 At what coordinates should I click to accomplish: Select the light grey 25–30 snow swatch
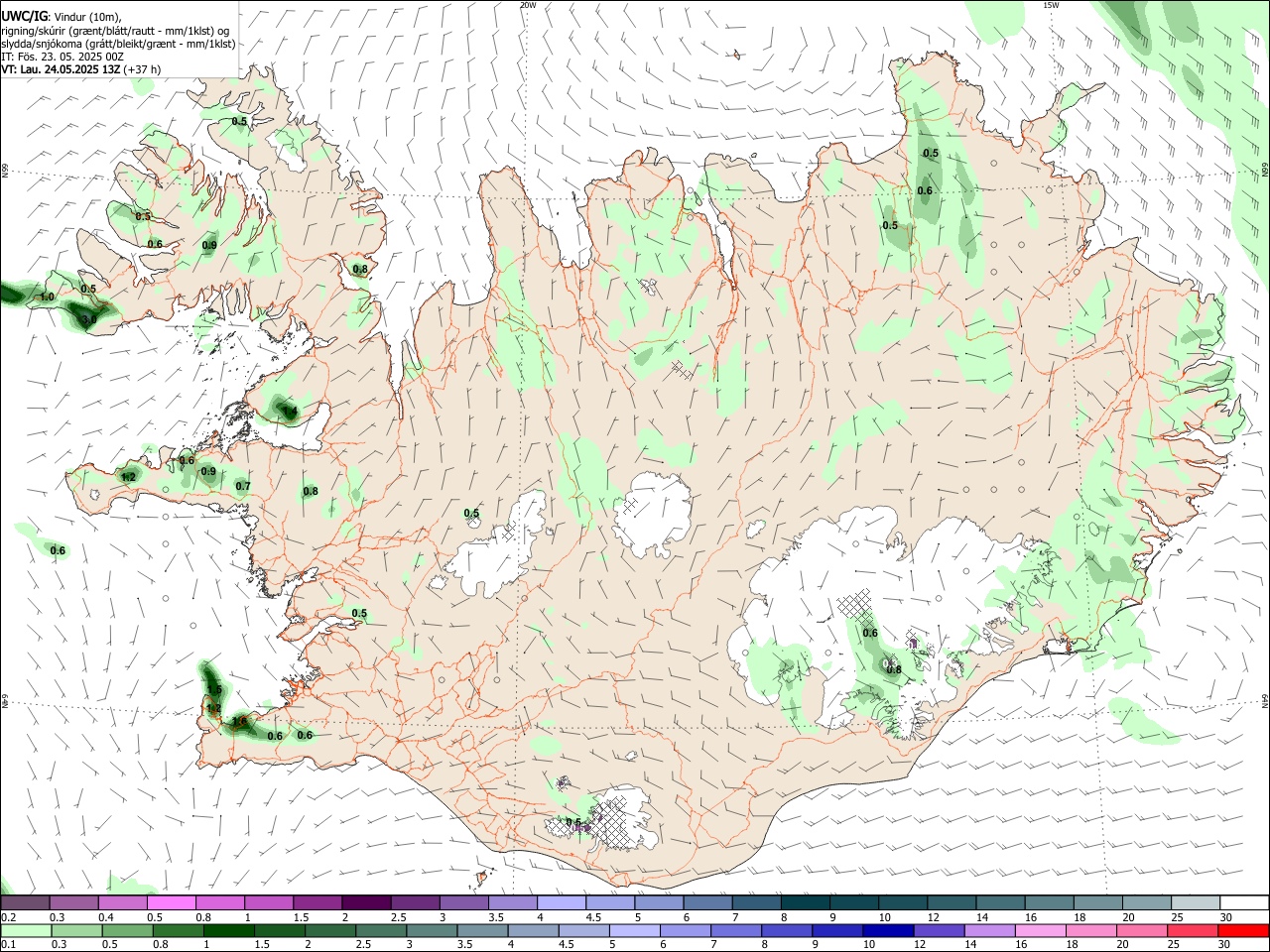(1196, 902)
